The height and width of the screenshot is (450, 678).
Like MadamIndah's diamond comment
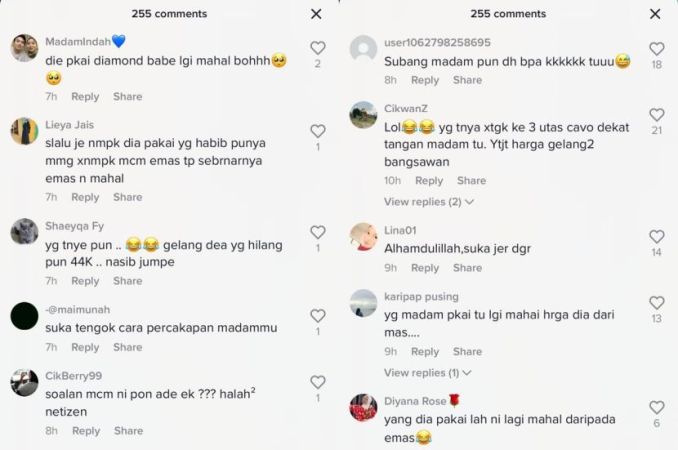tap(318, 48)
